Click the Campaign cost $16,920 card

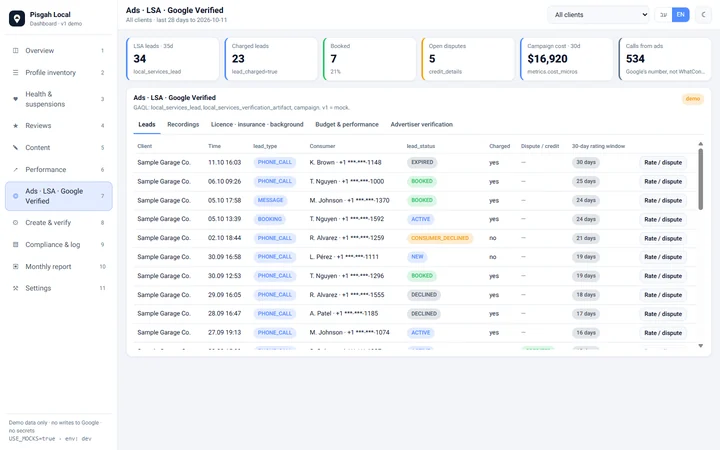coord(567,59)
